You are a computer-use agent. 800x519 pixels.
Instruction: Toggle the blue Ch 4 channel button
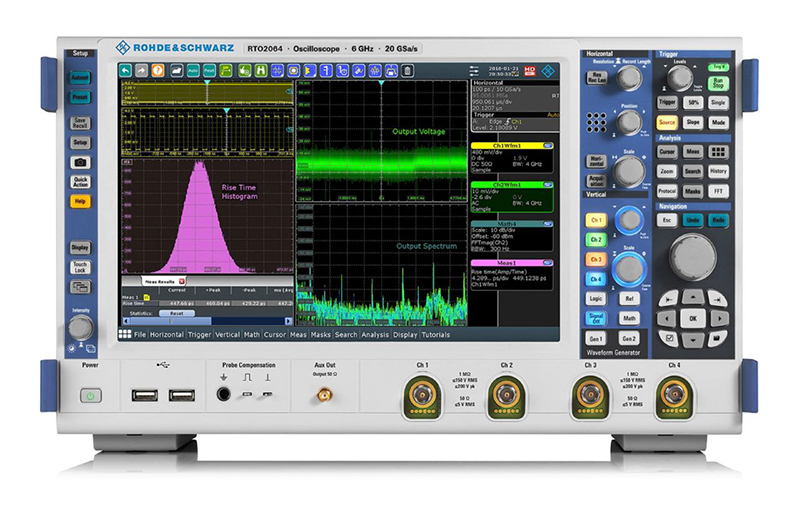click(x=596, y=279)
